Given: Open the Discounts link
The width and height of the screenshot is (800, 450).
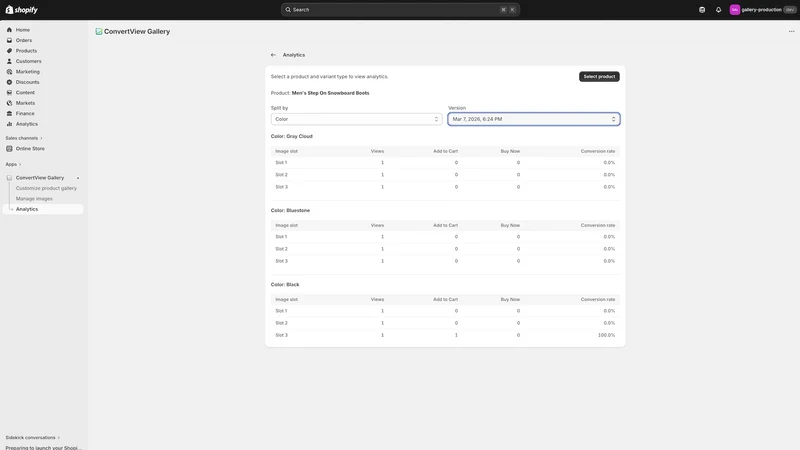Looking at the screenshot, I should click(x=28, y=82).
